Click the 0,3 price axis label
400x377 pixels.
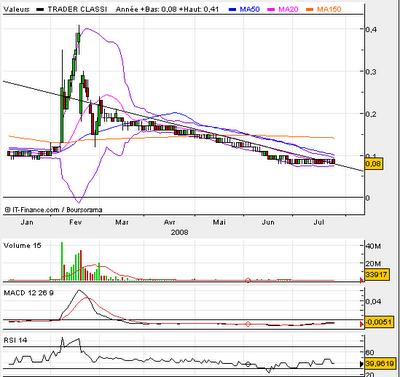click(371, 72)
